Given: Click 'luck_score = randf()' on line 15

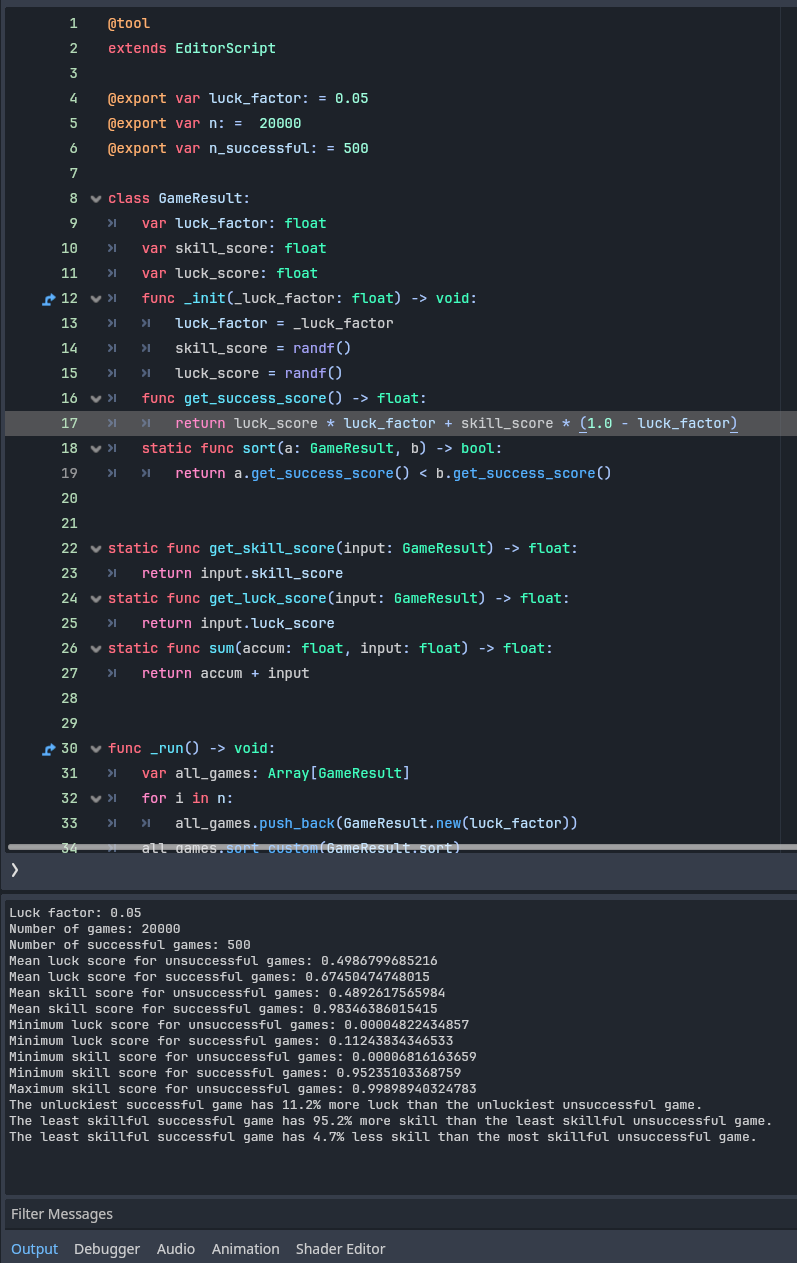Looking at the screenshot, I should coord(259,373).
